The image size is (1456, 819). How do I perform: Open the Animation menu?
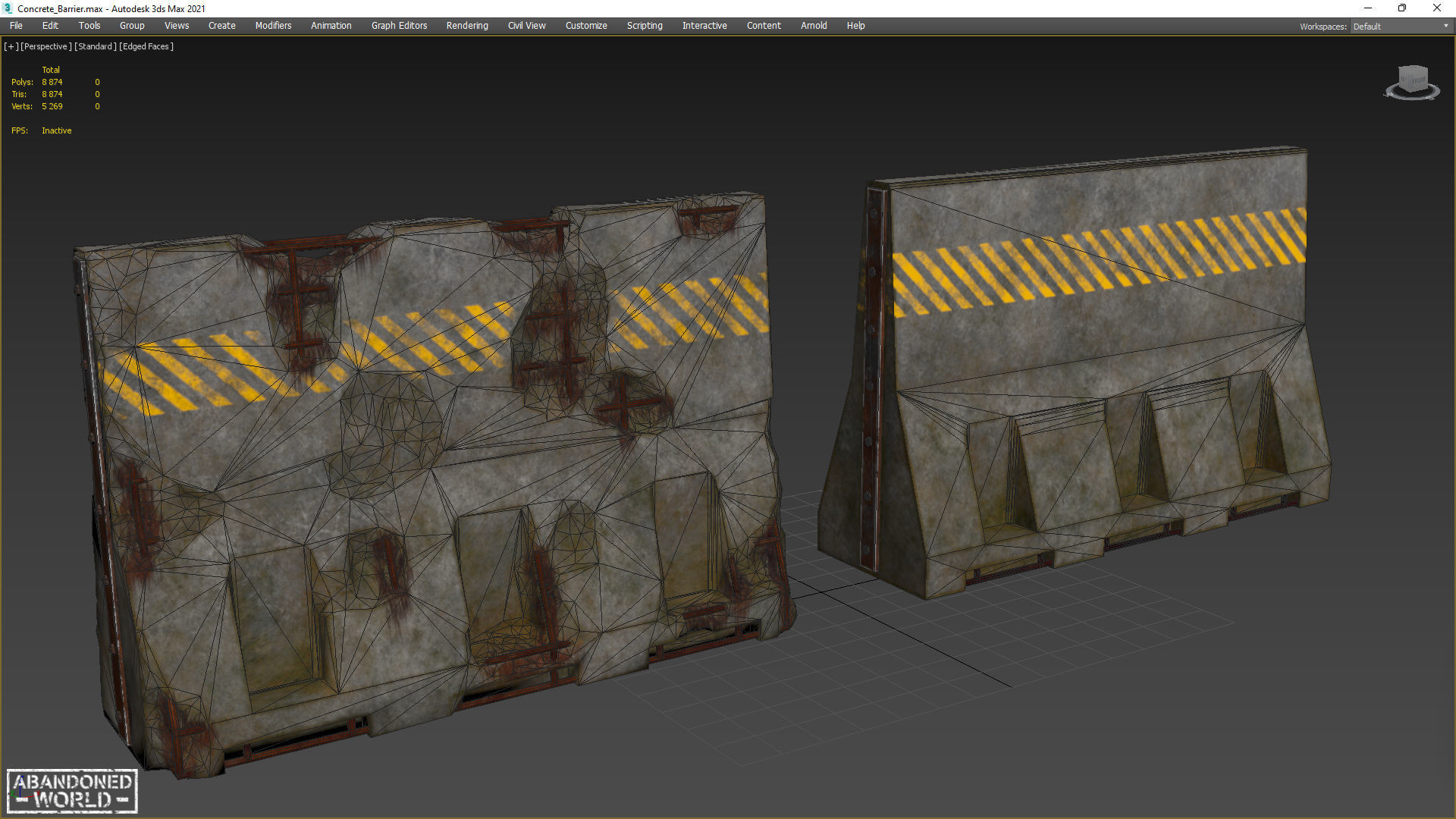[x=331, y=26]
